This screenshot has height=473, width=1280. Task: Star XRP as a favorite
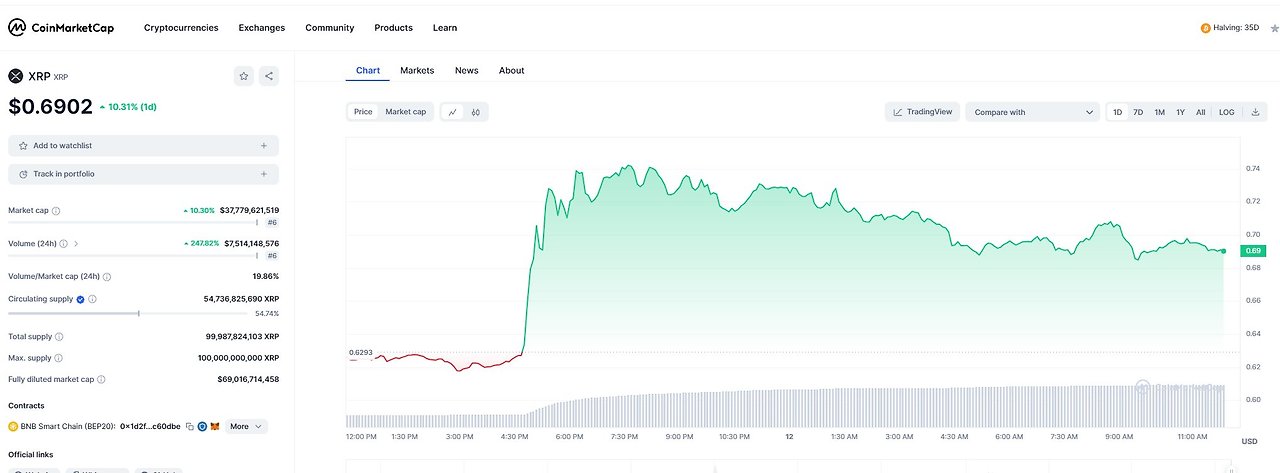click(244, 76)
